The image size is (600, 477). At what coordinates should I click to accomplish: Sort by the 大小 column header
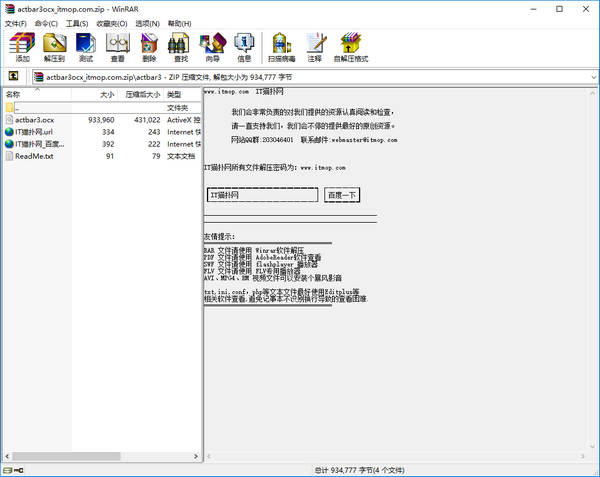point(94,94)
